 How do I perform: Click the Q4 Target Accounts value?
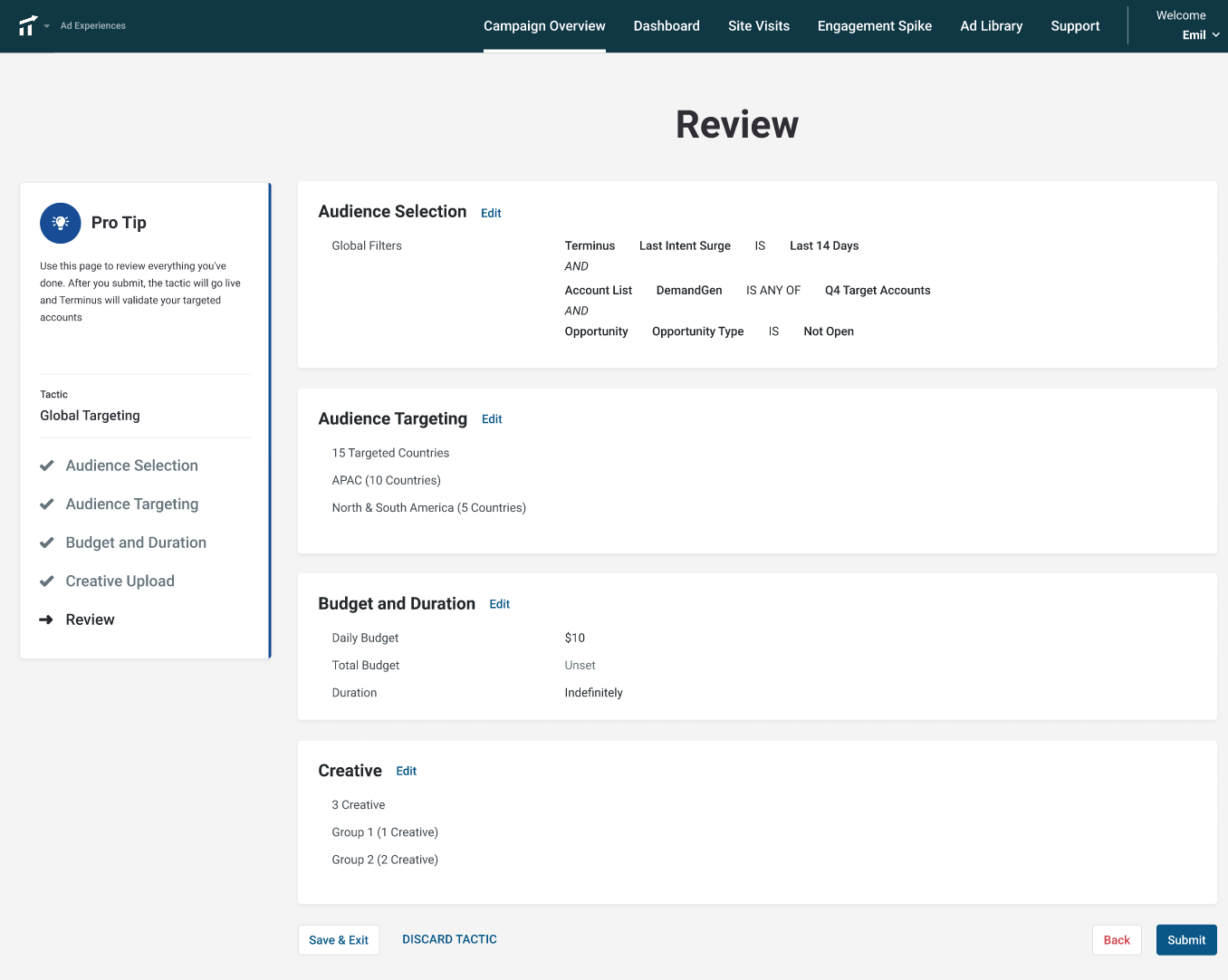878,291
